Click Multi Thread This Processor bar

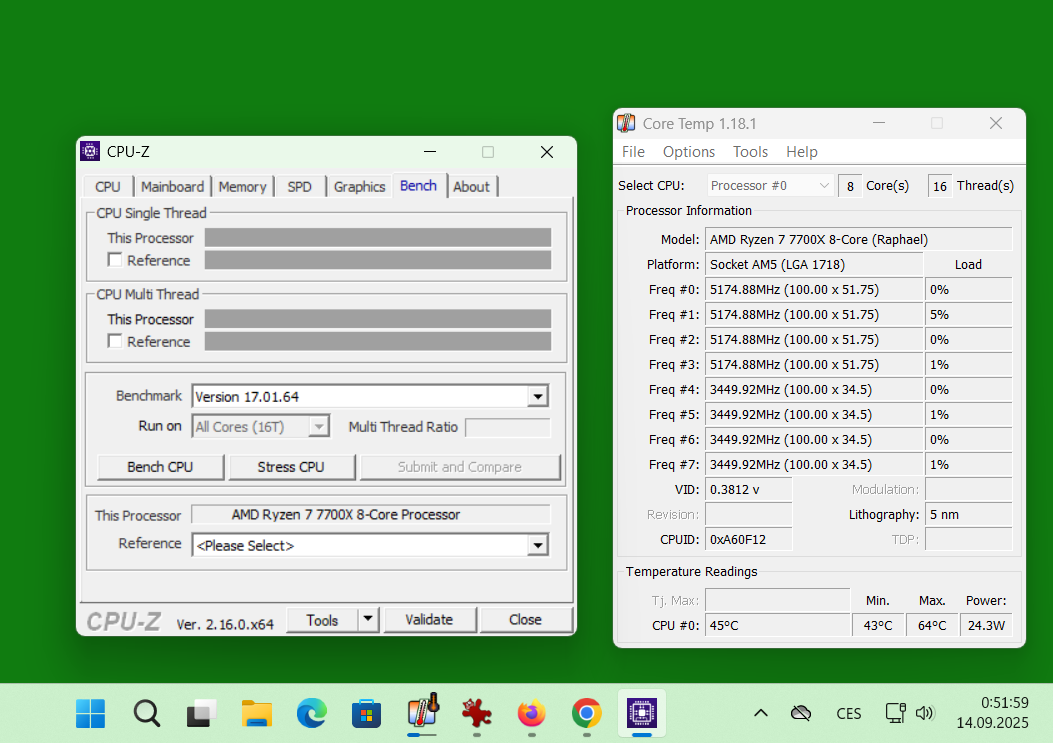(x=378, y=318)
